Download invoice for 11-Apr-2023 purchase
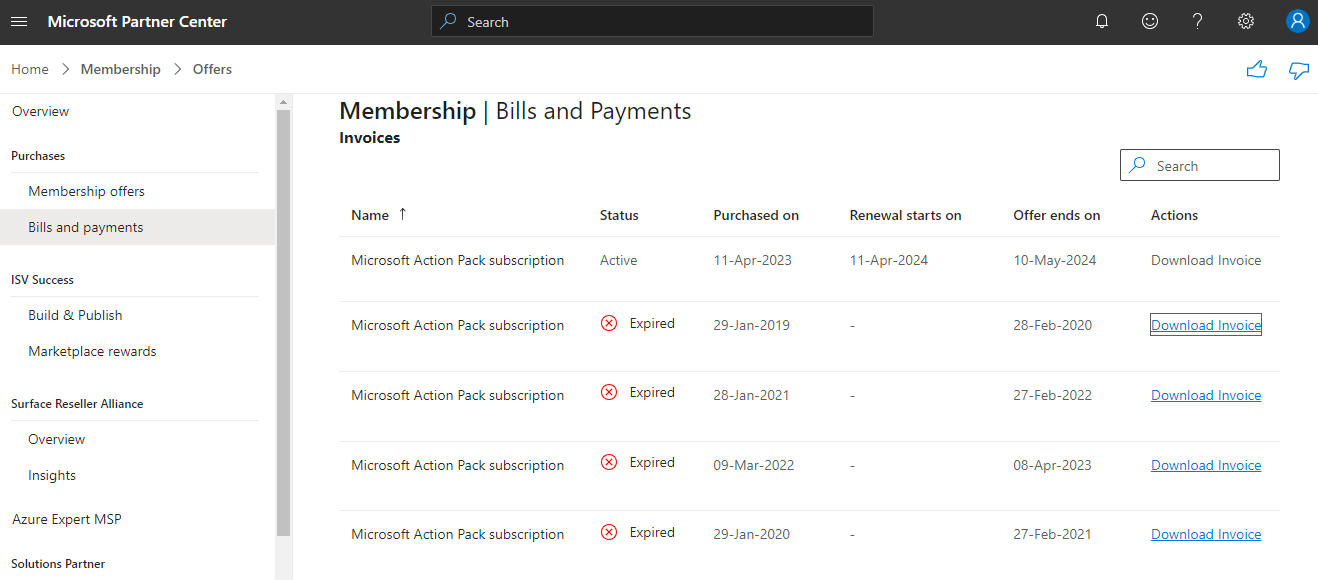 1206,260
